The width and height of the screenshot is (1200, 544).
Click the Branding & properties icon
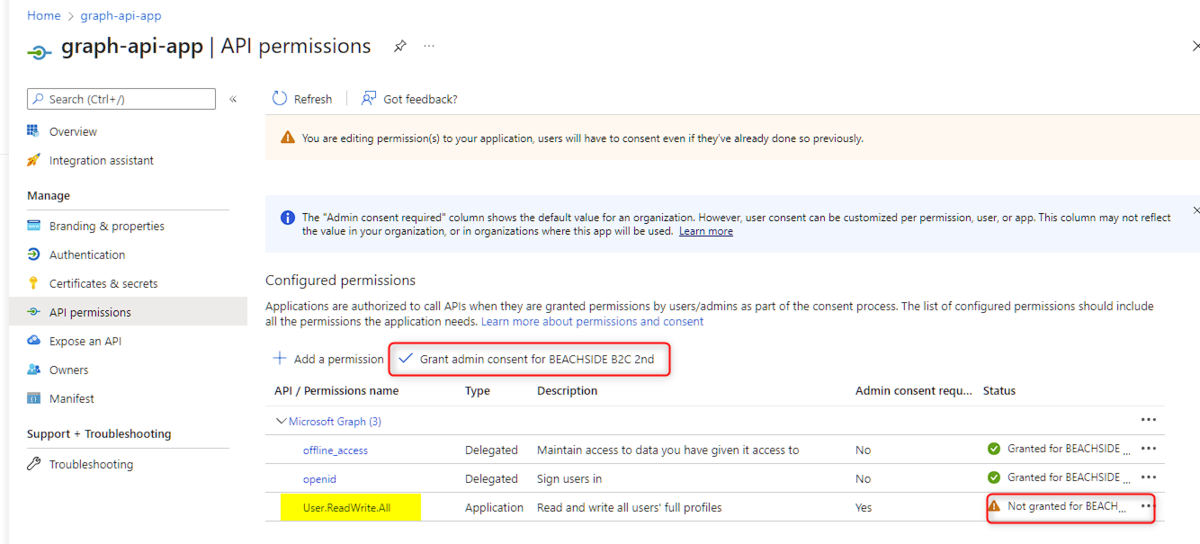[33, 226]
